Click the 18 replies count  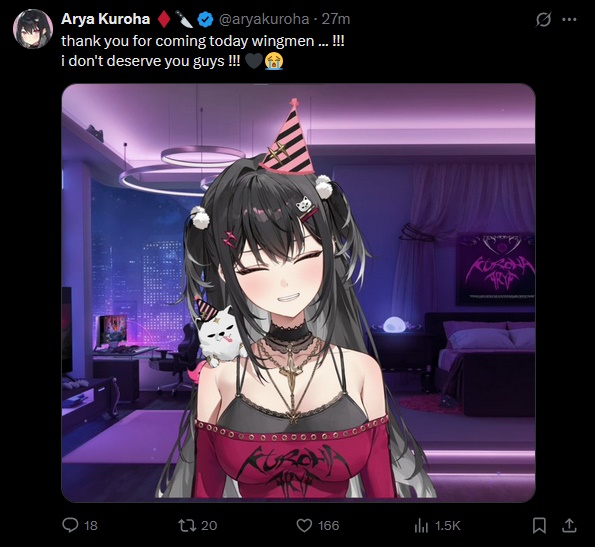(91, 525)
